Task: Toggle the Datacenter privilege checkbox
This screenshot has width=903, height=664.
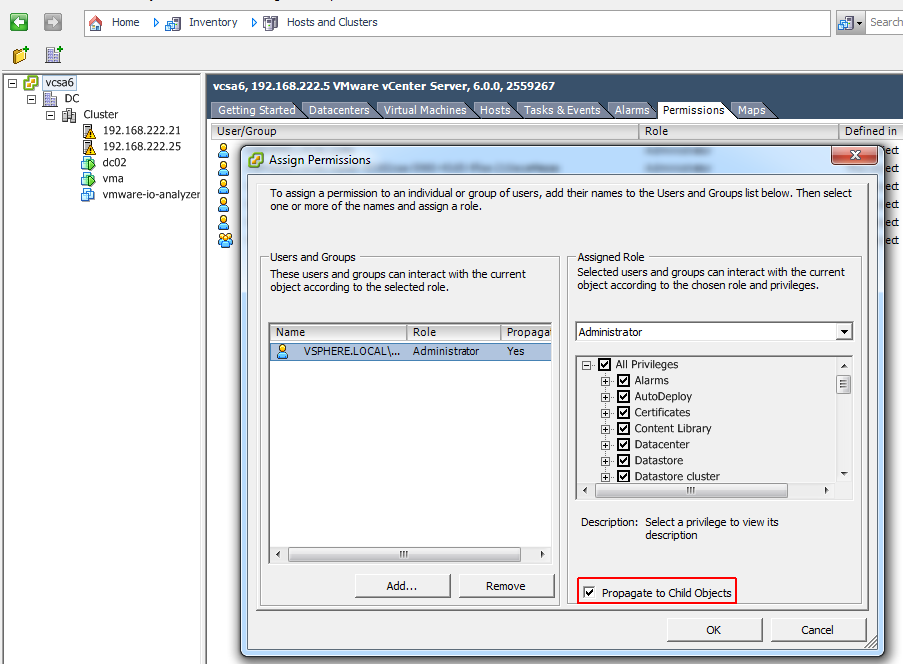Action: 623,445
